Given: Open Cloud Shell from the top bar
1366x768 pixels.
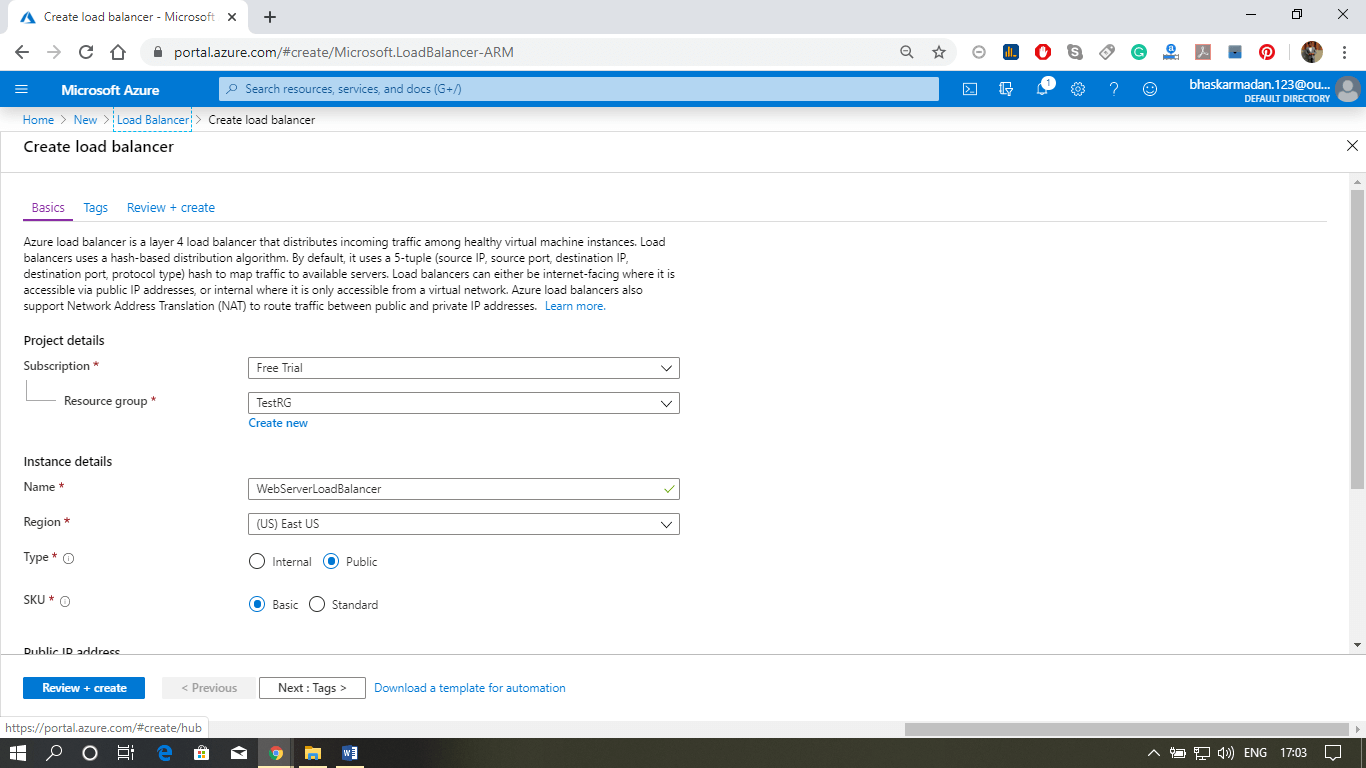Looking at the screenshot, I should [970, 89].
